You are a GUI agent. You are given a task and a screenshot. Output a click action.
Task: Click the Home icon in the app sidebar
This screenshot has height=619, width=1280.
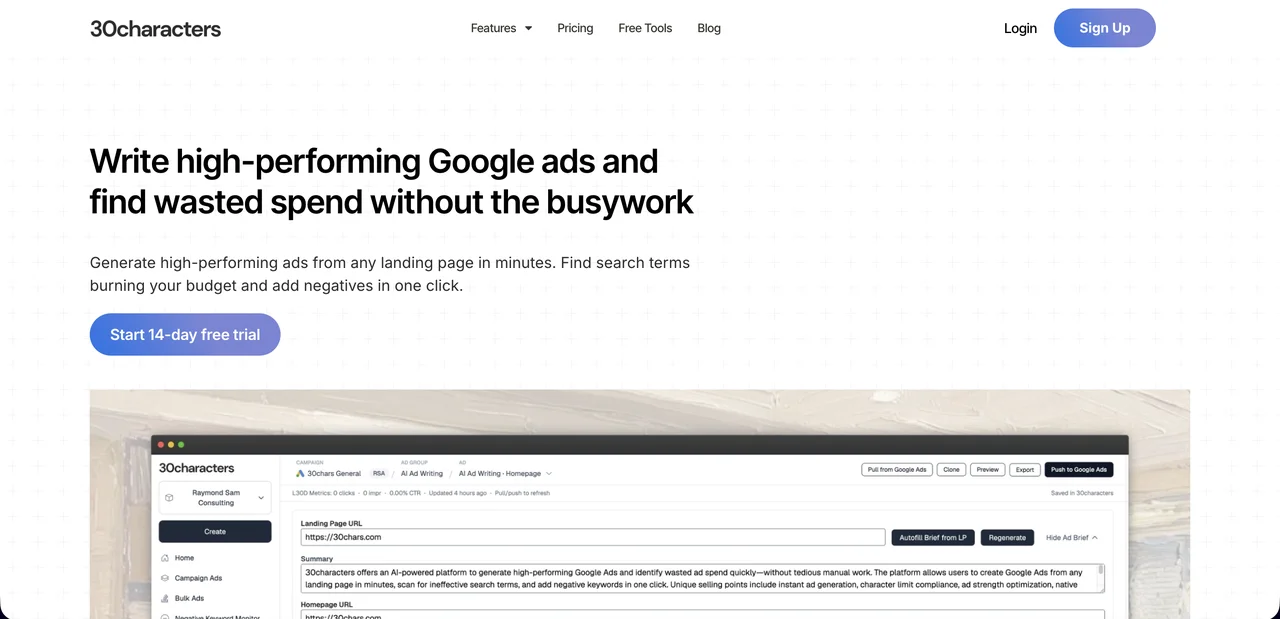point(165,558)
